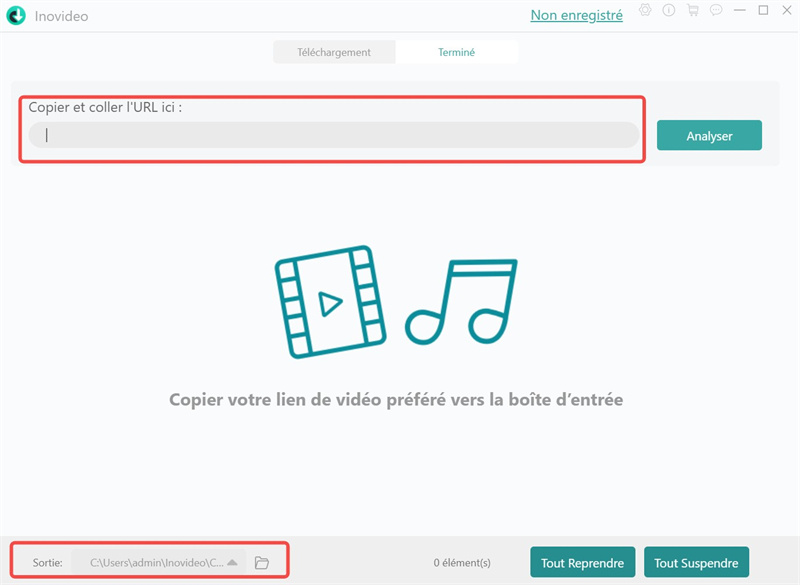Maximize the Inovideo window
Viewport: 800px width, 585px height.
point(764,12)
